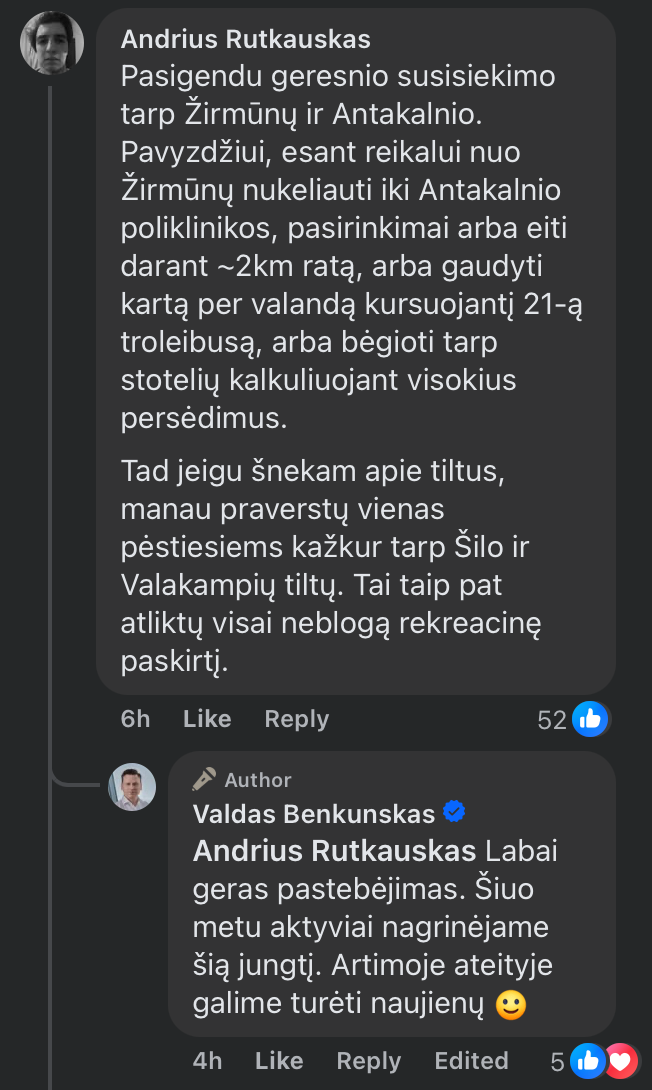Viewport: 652px width, 1090px height.
Task: Like Andrius Rutkauskas's comment
Action: (207, 719)
